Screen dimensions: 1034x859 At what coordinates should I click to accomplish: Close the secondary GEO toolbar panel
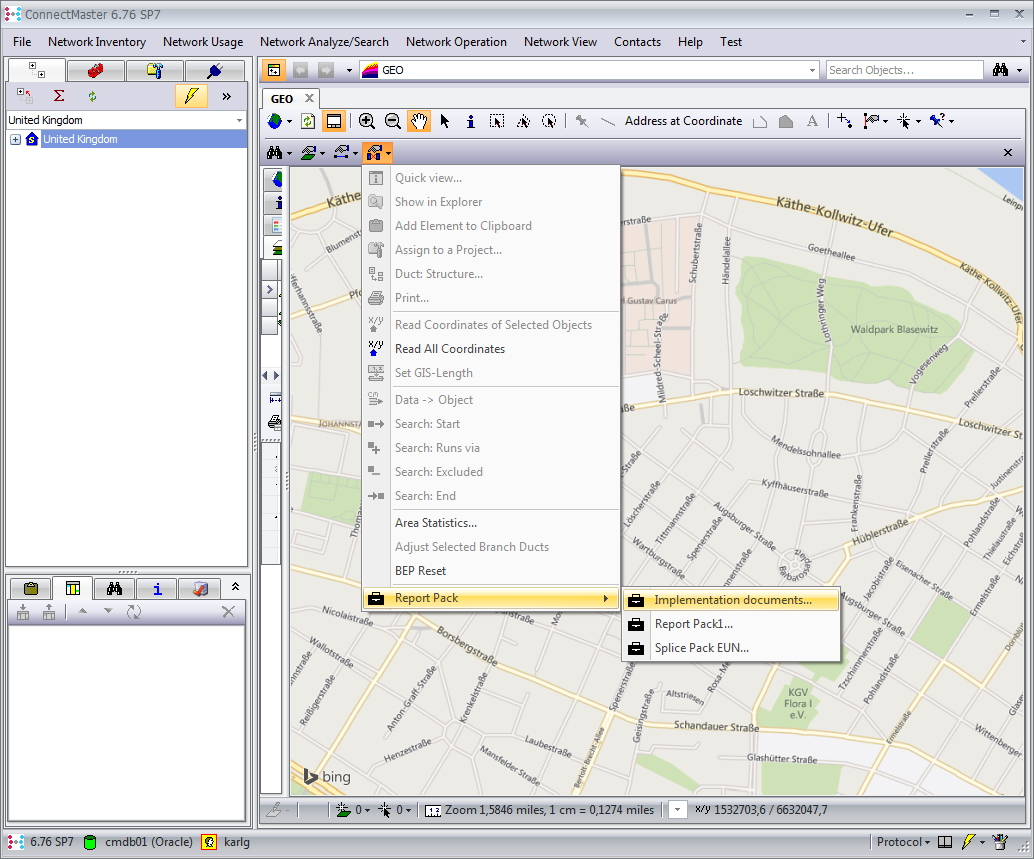[x=1008, y=153]
